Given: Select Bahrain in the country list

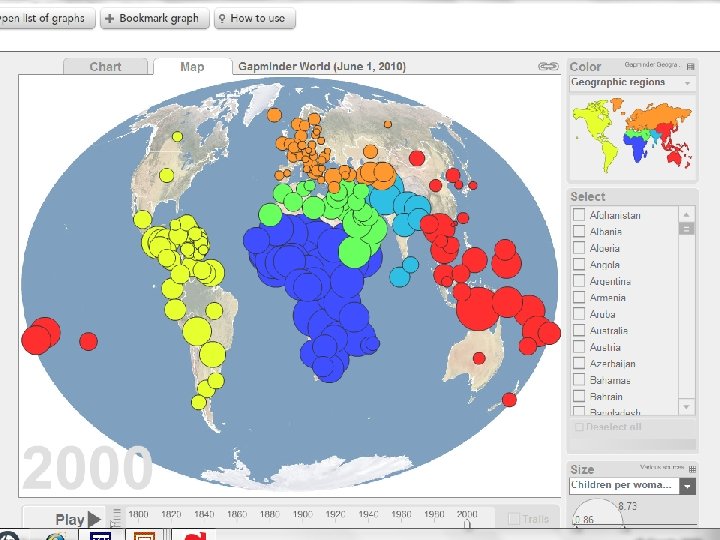Looking at the screenshot, I should click(x=606, y=396).
